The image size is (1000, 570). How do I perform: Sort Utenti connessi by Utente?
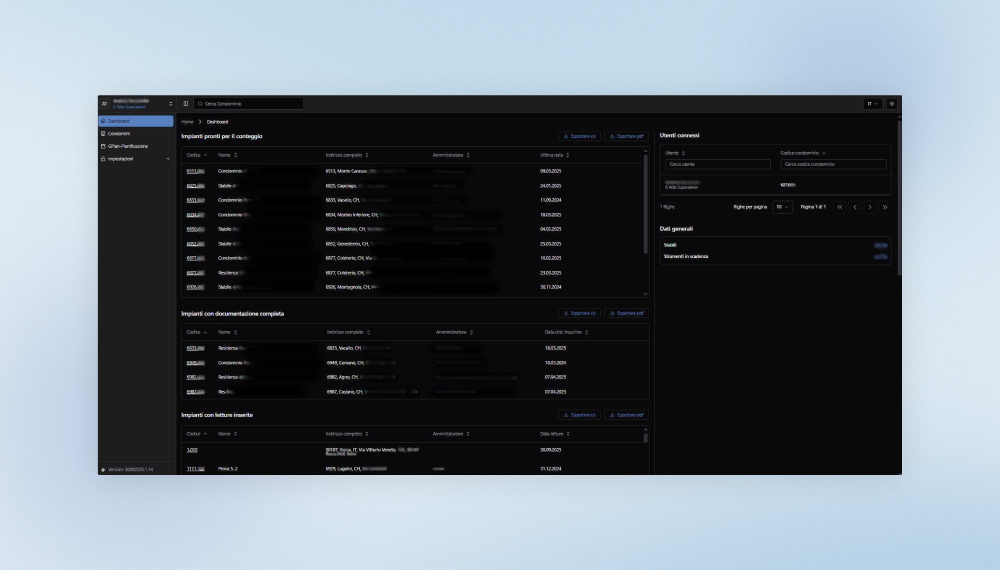point(675,153)
